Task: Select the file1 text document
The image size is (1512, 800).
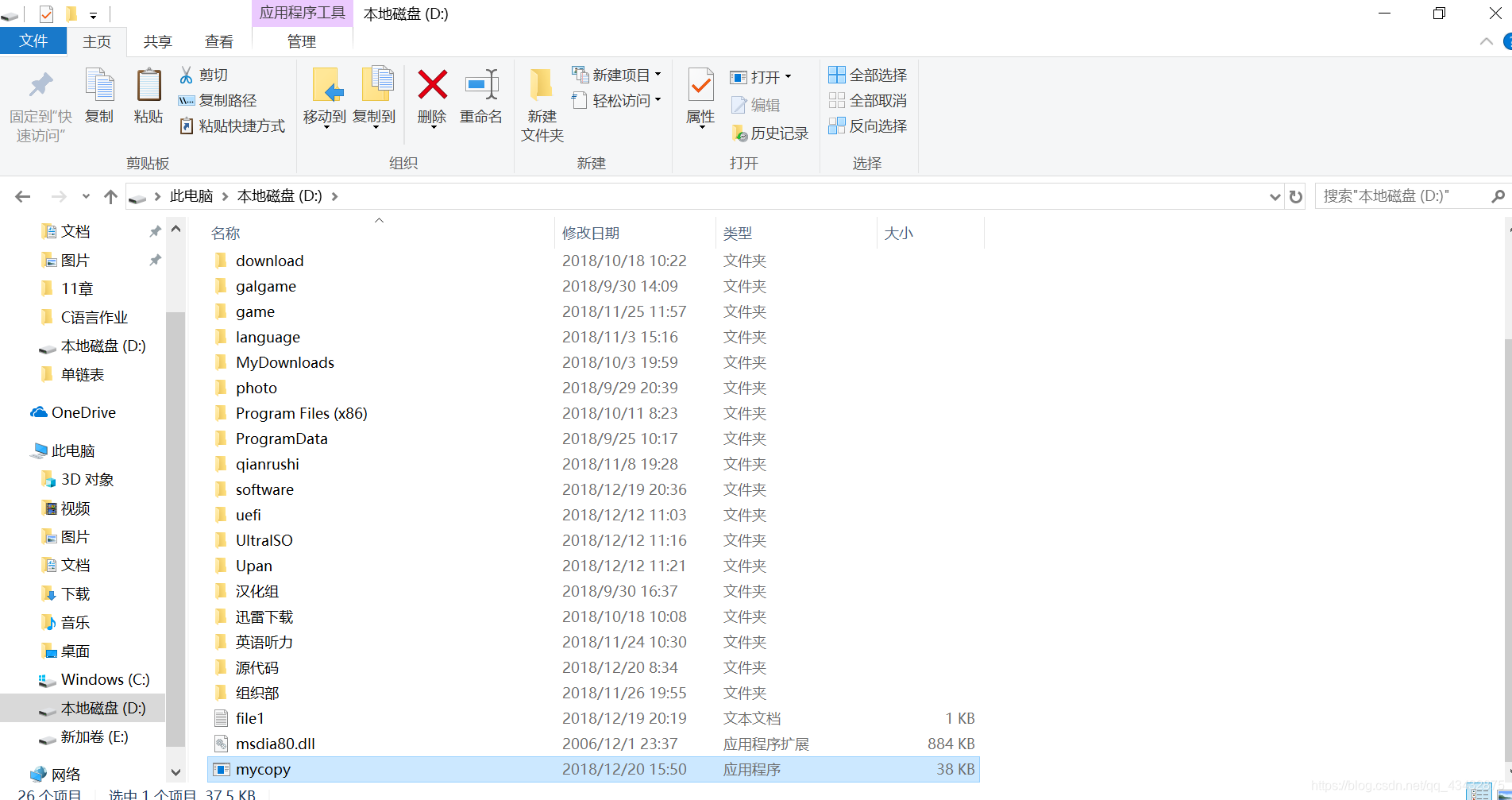Action: (593, 718)
